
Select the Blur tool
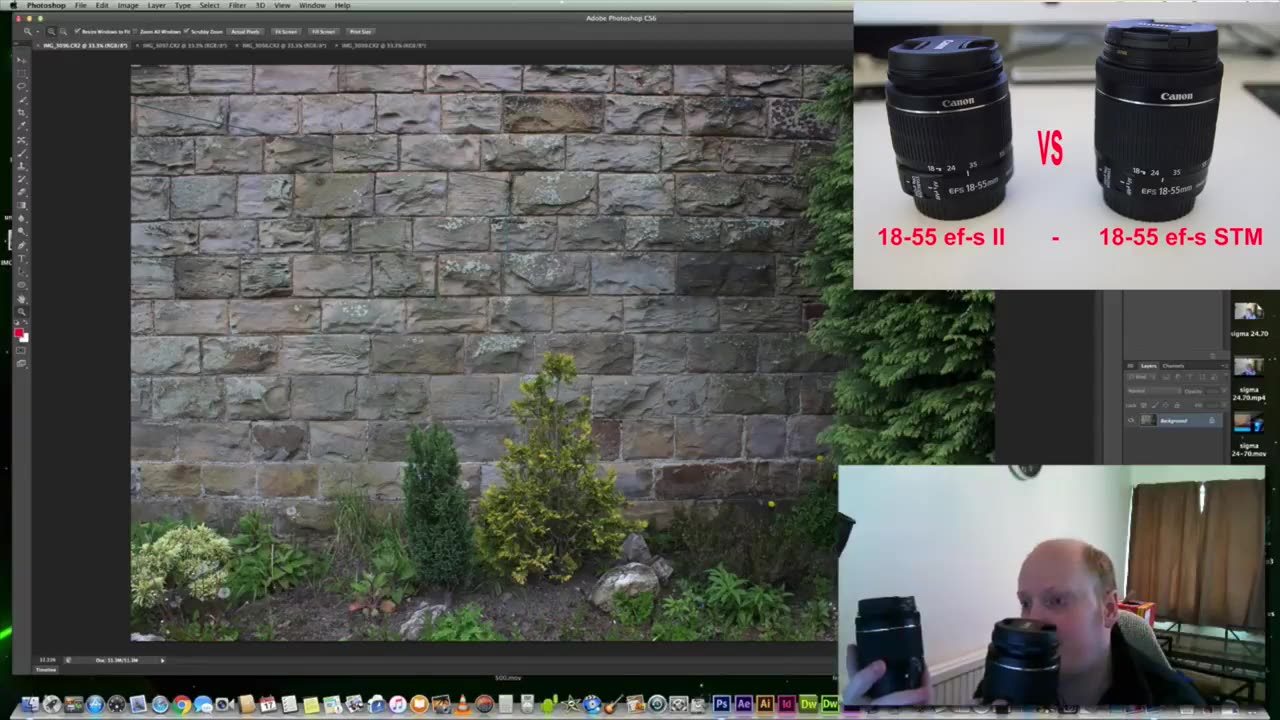click(21, 218)
